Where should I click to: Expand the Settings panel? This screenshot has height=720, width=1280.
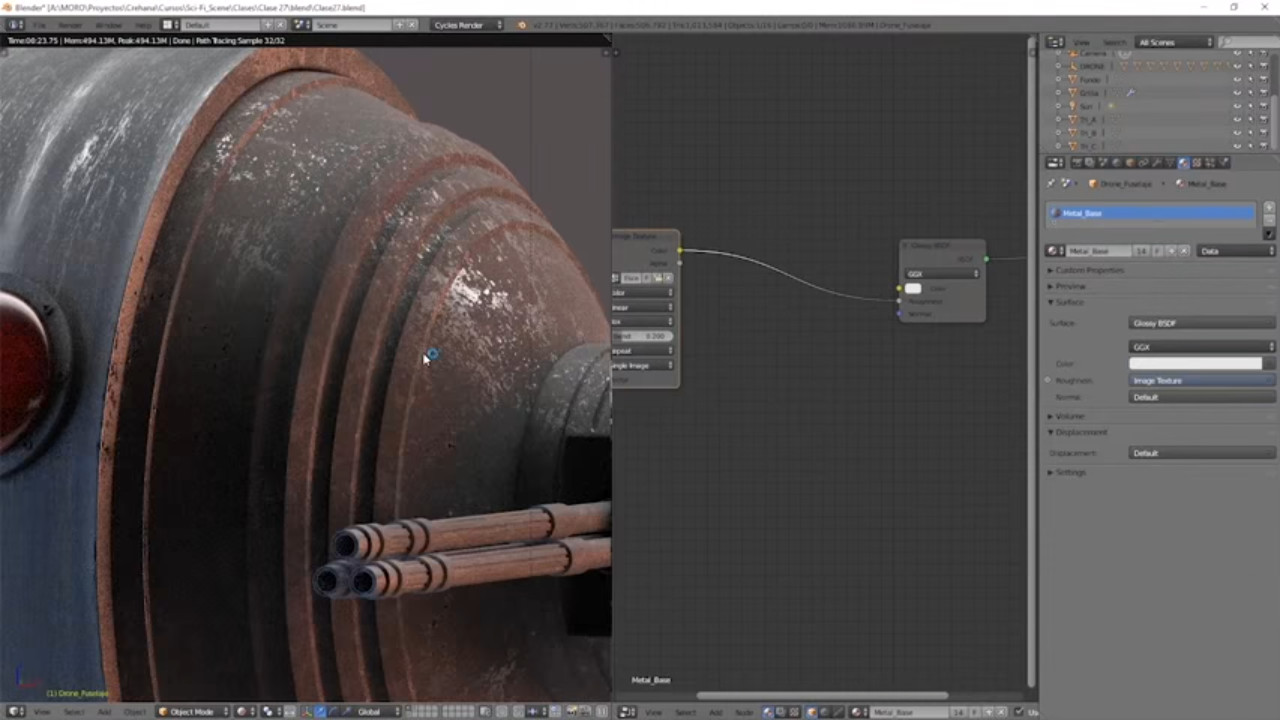(1068, 472)
